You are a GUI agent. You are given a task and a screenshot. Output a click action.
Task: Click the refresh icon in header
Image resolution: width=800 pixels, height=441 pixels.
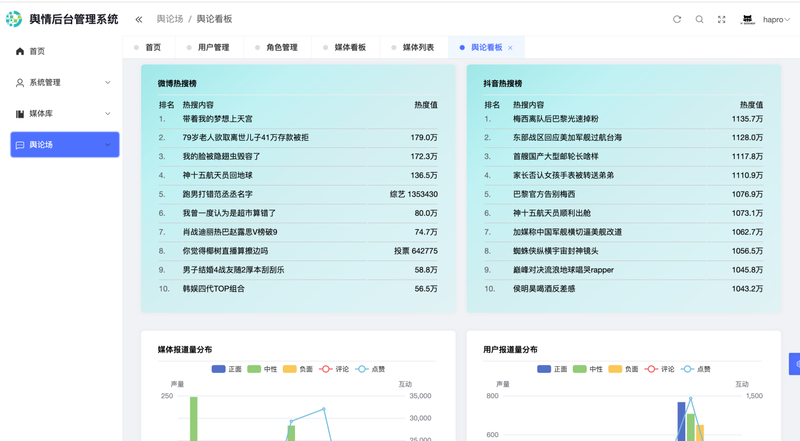[x=677, y=19]
